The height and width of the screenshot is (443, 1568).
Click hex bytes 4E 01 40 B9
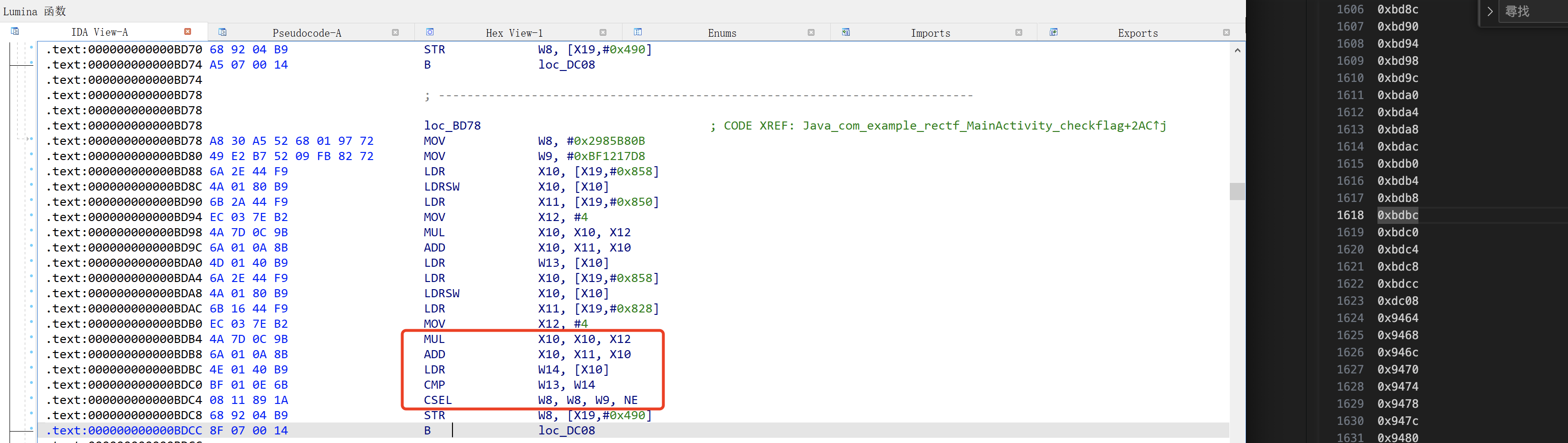tap(248, 369)
